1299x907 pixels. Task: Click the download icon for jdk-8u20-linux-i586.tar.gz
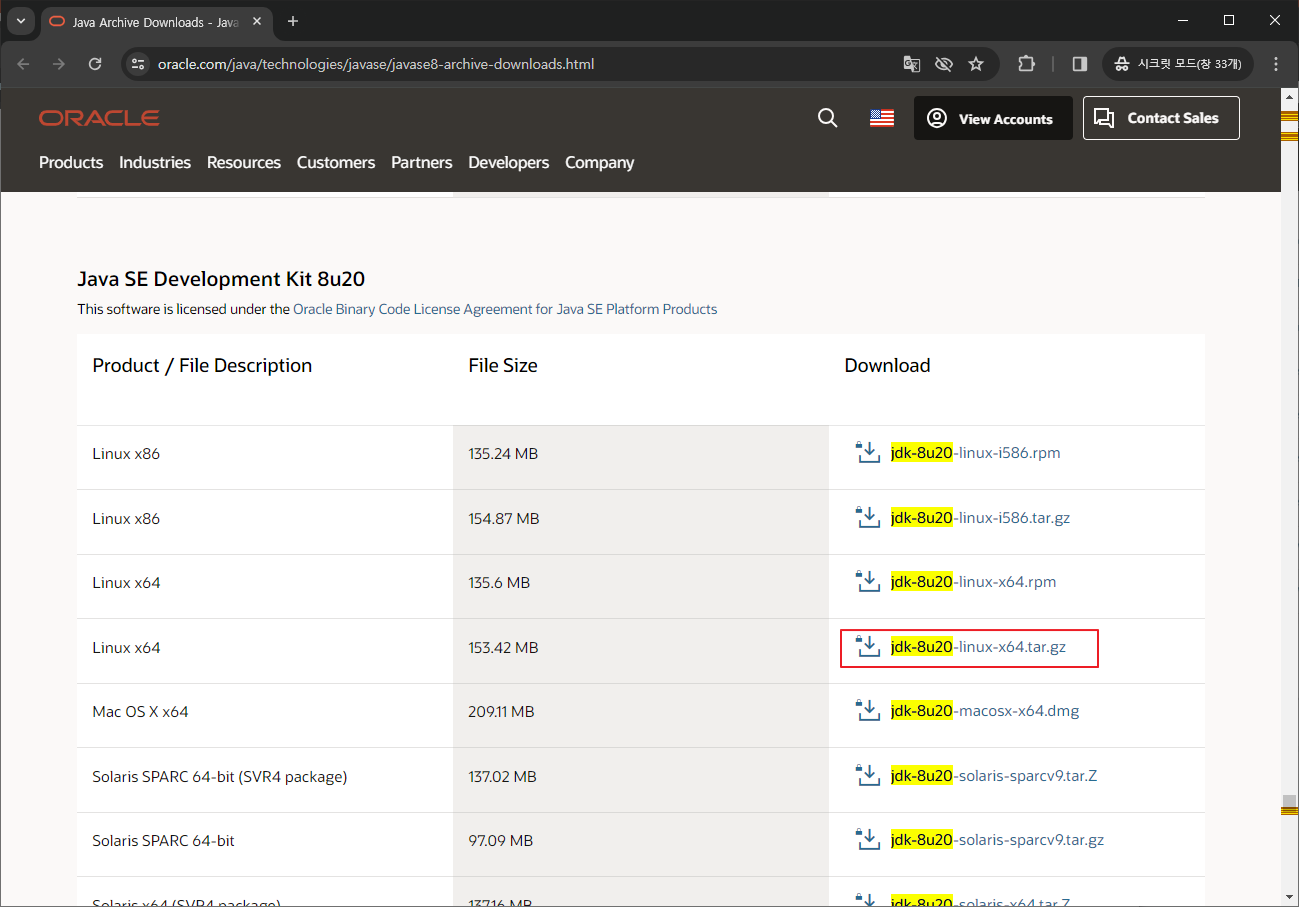tap(867, 517)
